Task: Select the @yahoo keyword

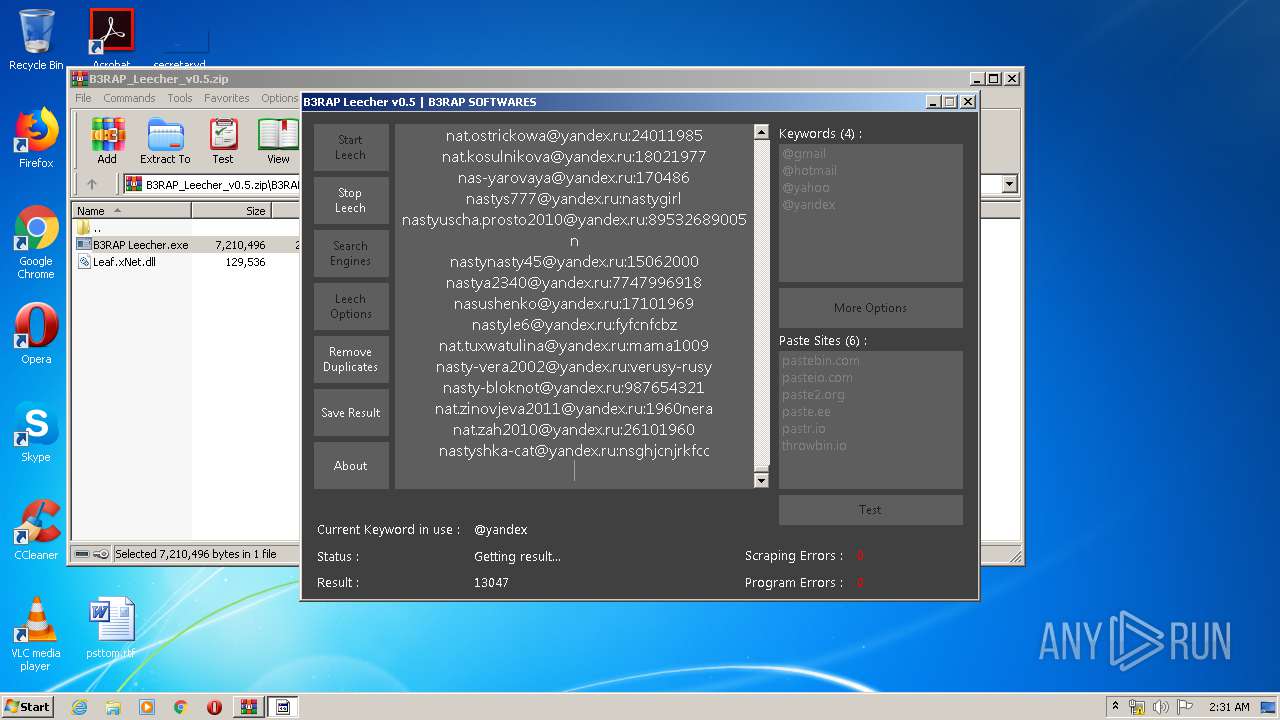Action: (806, 188)
